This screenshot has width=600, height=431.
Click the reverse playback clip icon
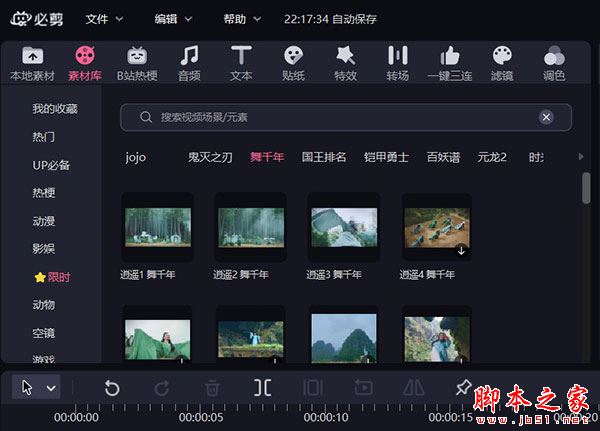pos(363,387)
